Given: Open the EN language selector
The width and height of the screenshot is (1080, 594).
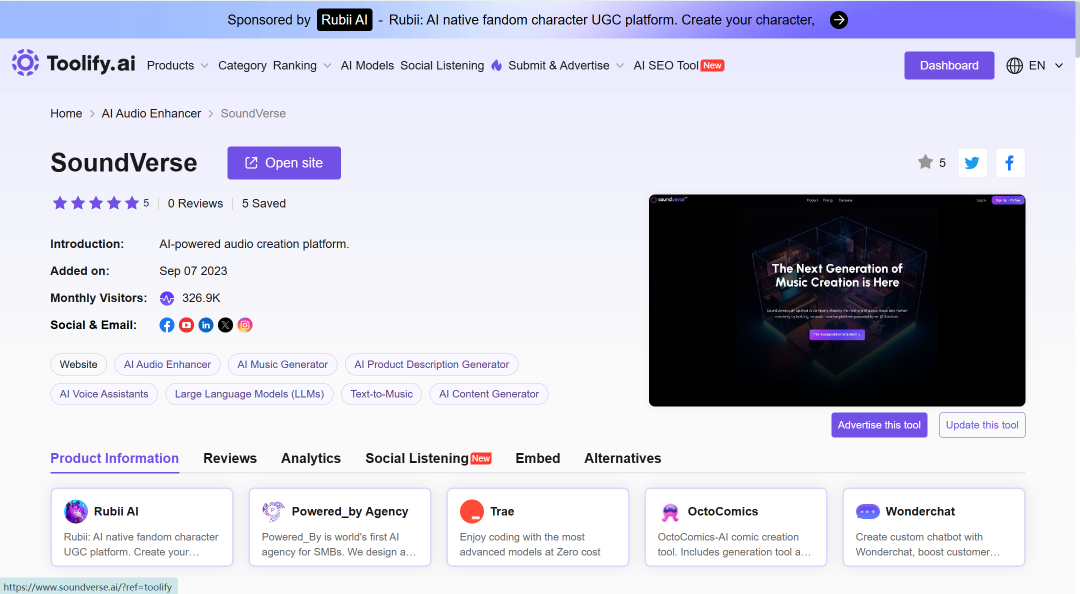Looking at the screenshot, I should tap(1035, 65).
